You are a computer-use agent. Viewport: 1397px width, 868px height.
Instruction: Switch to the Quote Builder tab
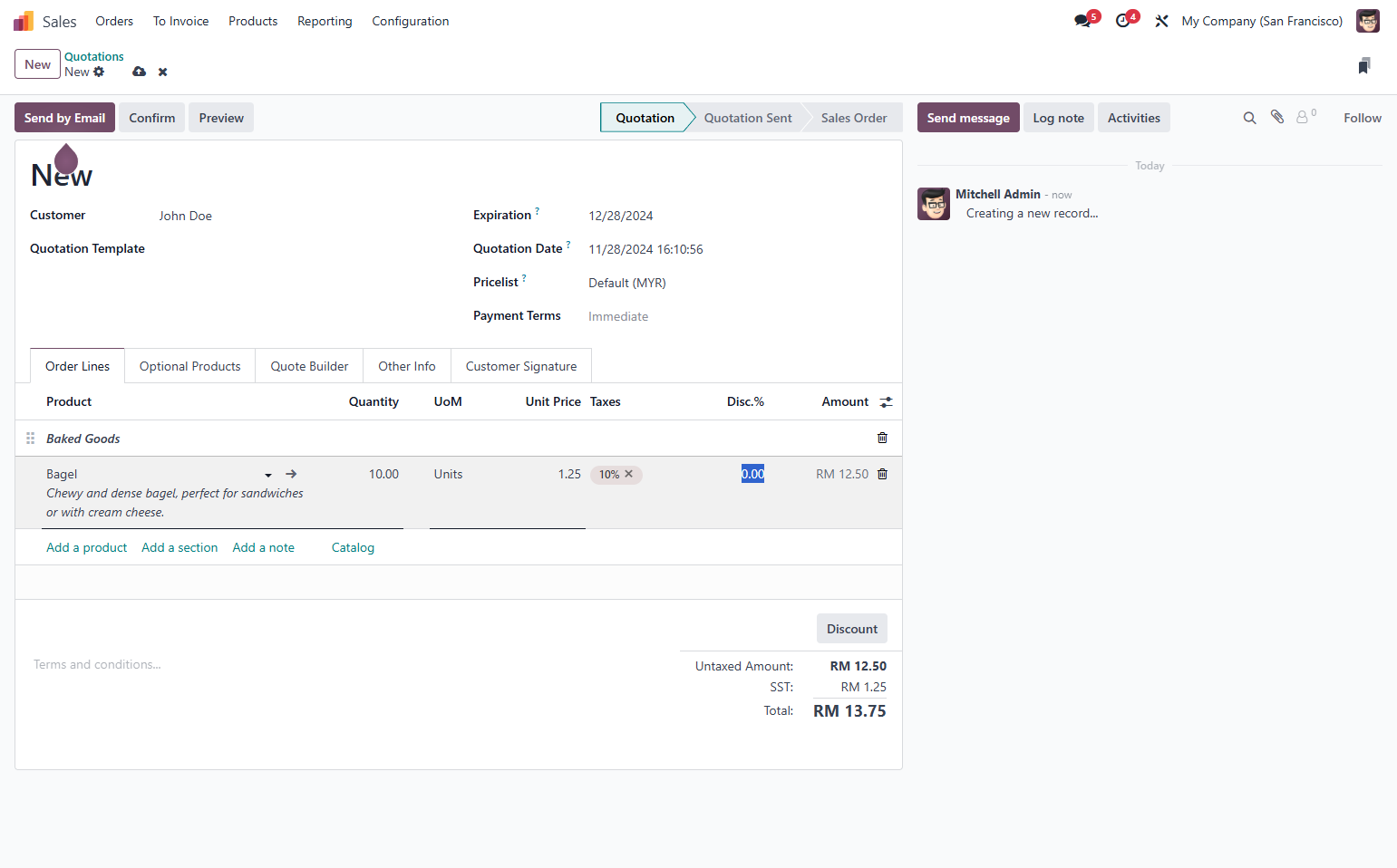309,366
